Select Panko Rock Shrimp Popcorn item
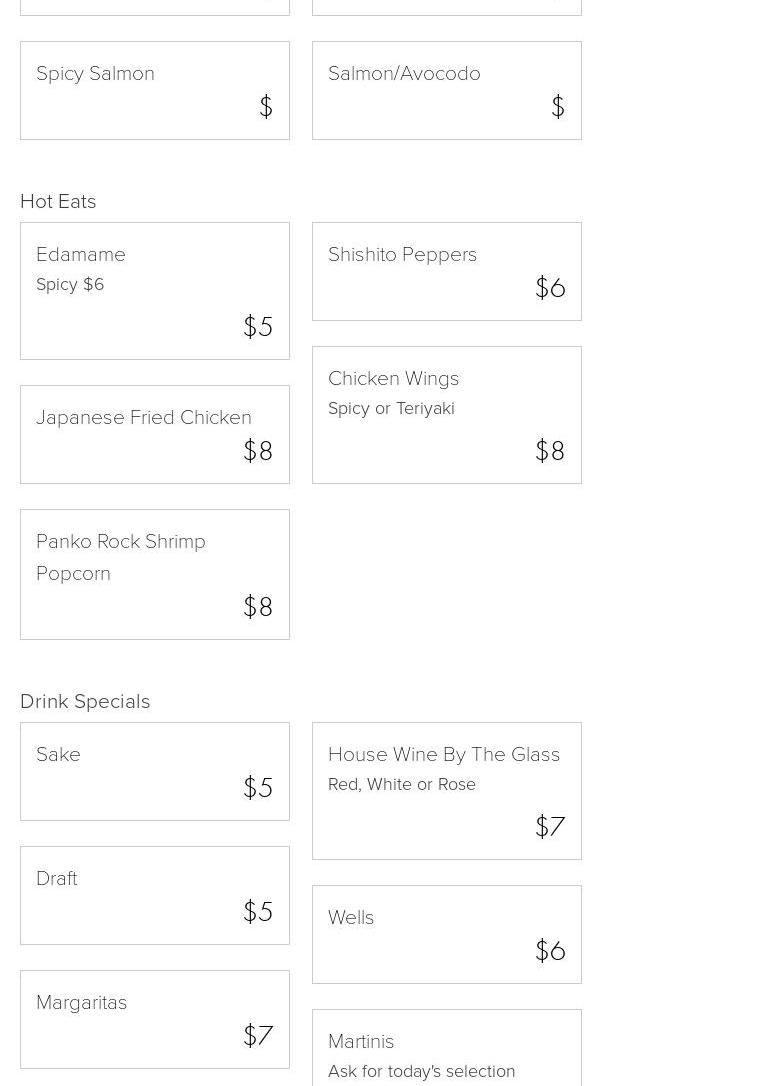Screen dimensions: 770x1086 pyautogui.click(x=155, y=574)
